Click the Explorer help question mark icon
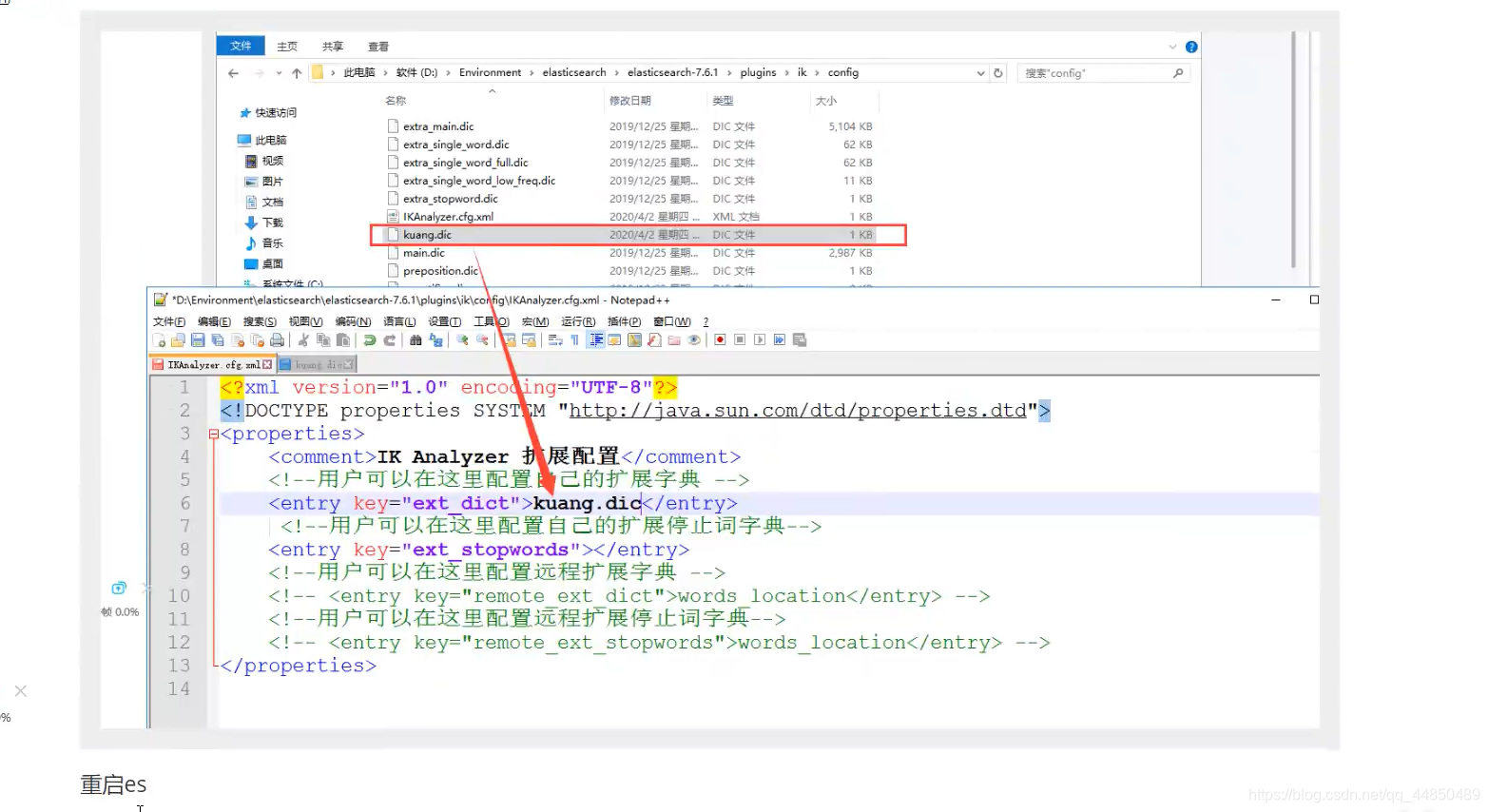The image size is (1489, 812). 1191,47
